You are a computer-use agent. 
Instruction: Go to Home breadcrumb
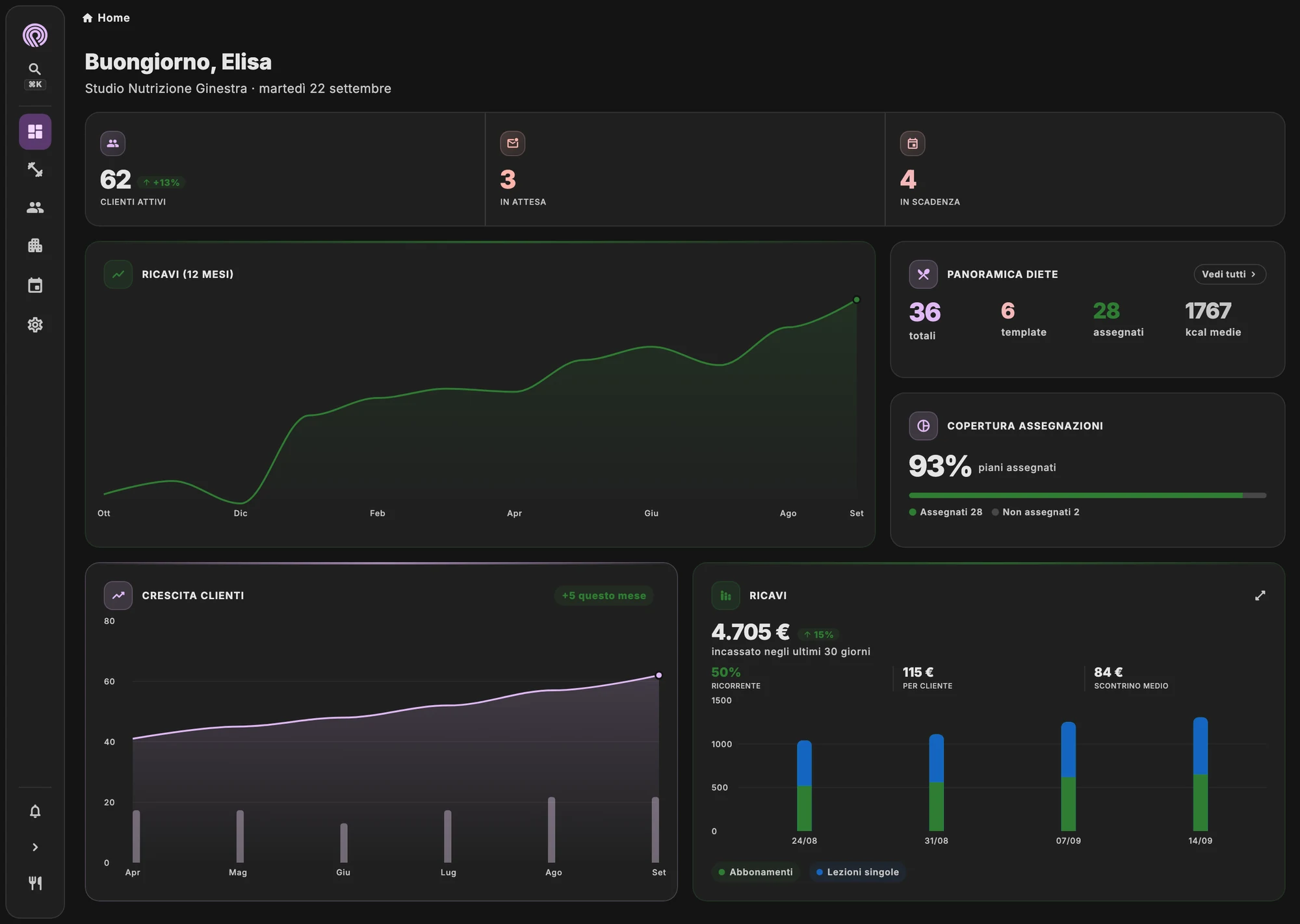[x=106, y=18]
